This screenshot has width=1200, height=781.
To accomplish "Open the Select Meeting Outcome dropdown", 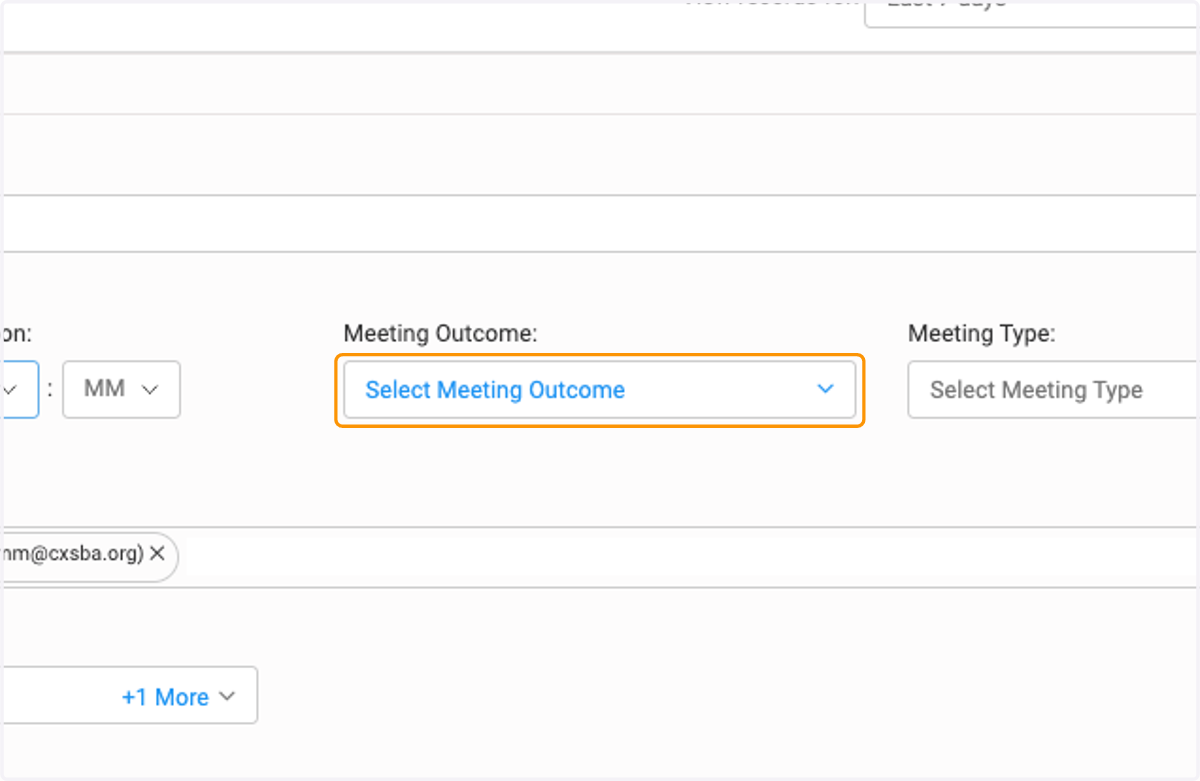I will click(x=599, y=390).
